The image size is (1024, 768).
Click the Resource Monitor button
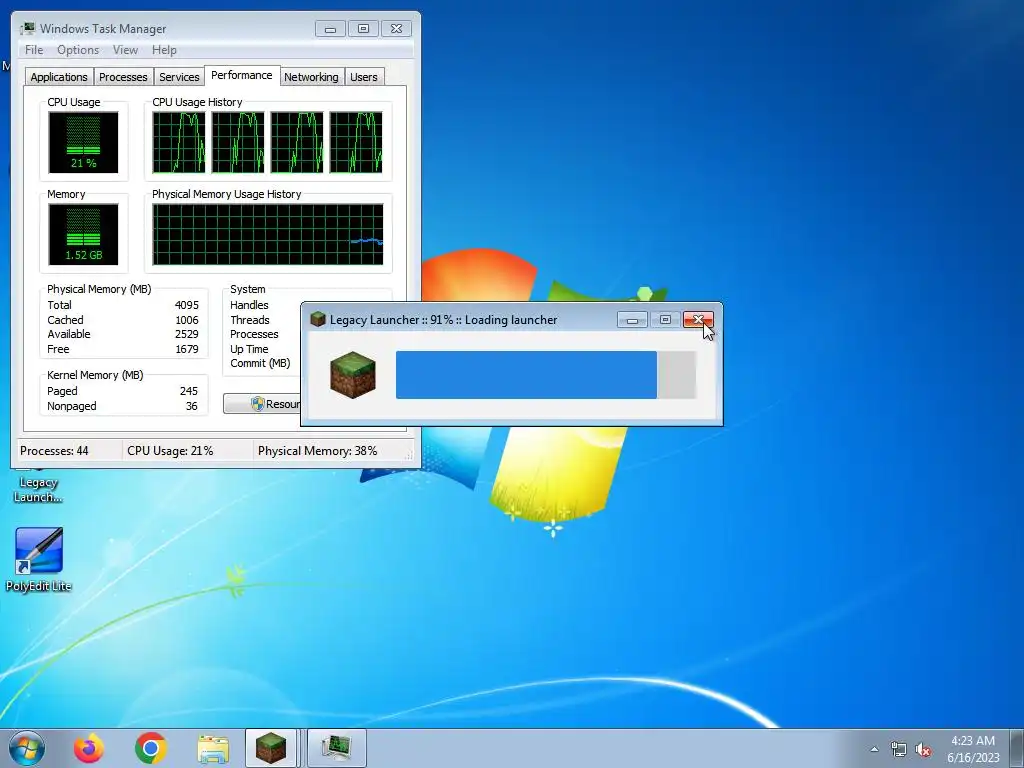[262, 404]
